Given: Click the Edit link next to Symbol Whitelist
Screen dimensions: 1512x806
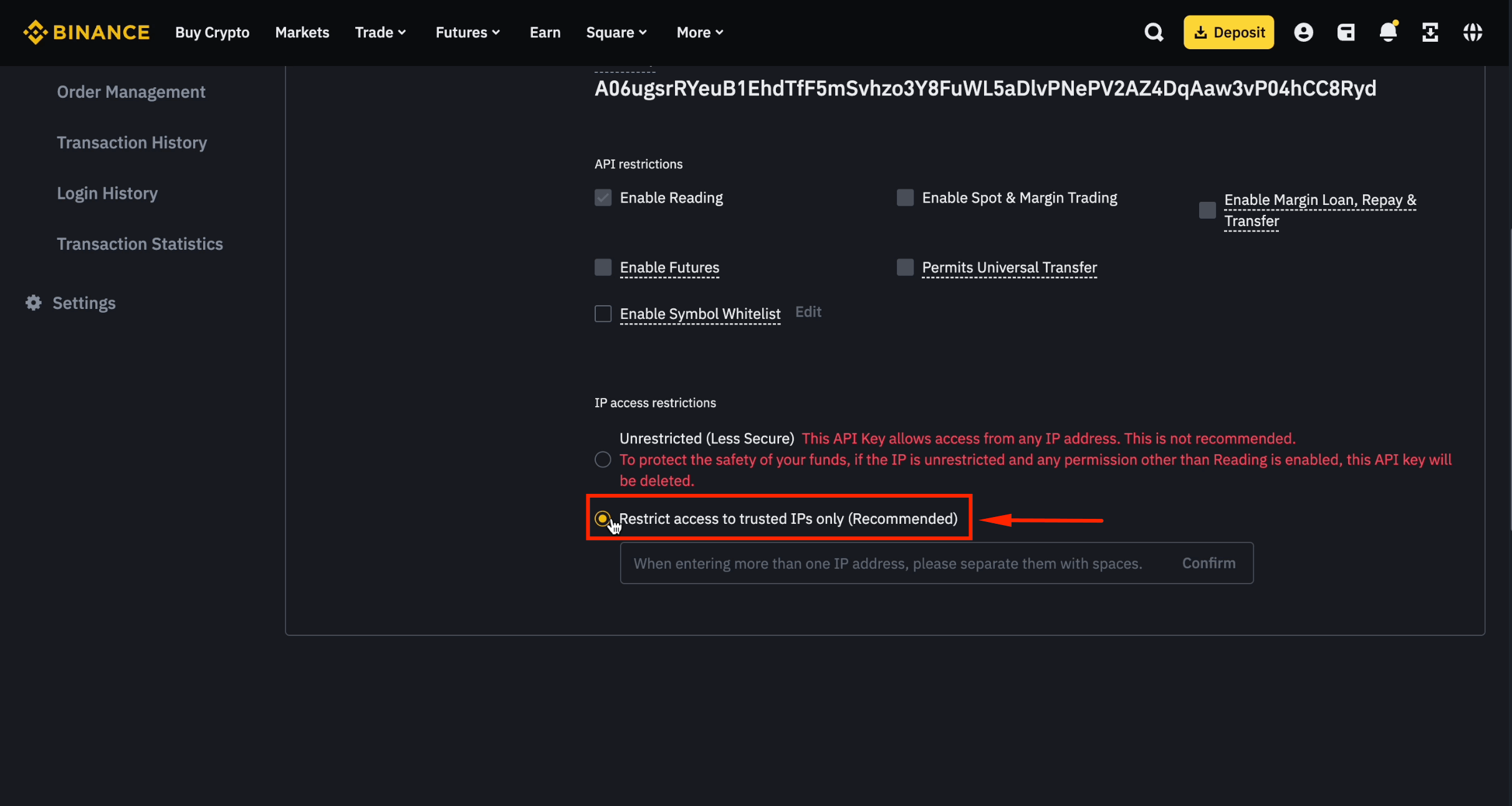Looking at the screenshot, I should [x=808, y=311].
